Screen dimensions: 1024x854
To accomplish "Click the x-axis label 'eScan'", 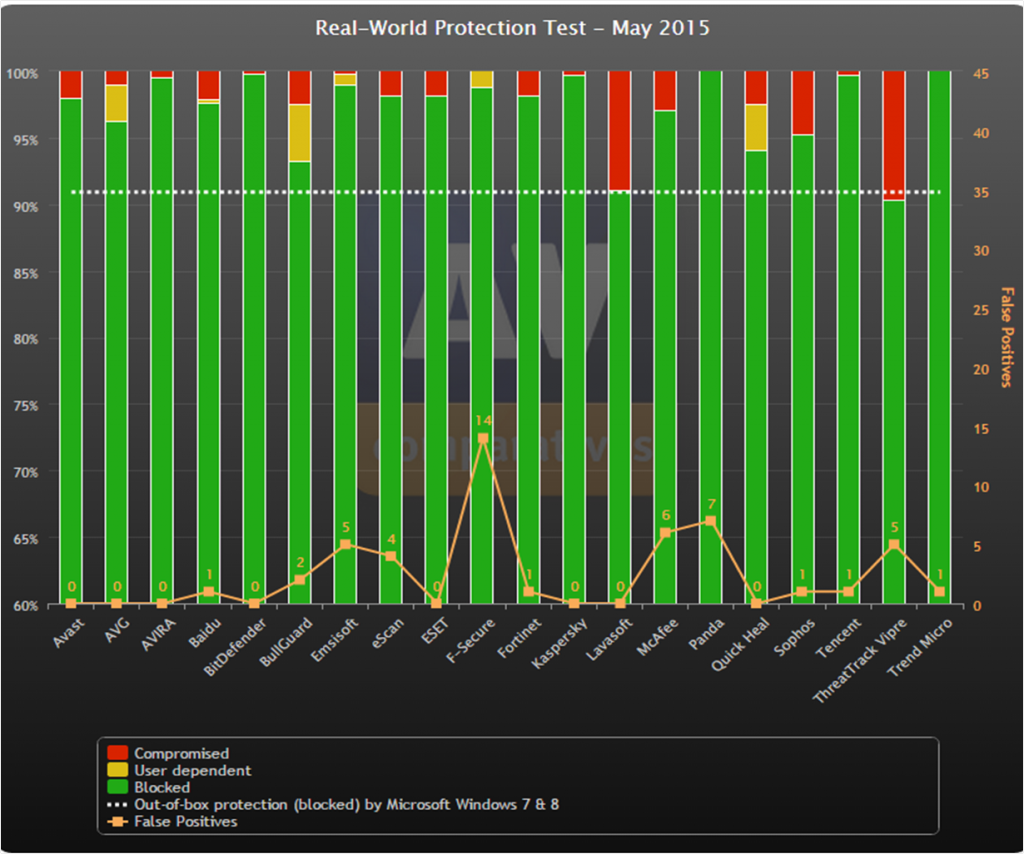I will [388, 633].
